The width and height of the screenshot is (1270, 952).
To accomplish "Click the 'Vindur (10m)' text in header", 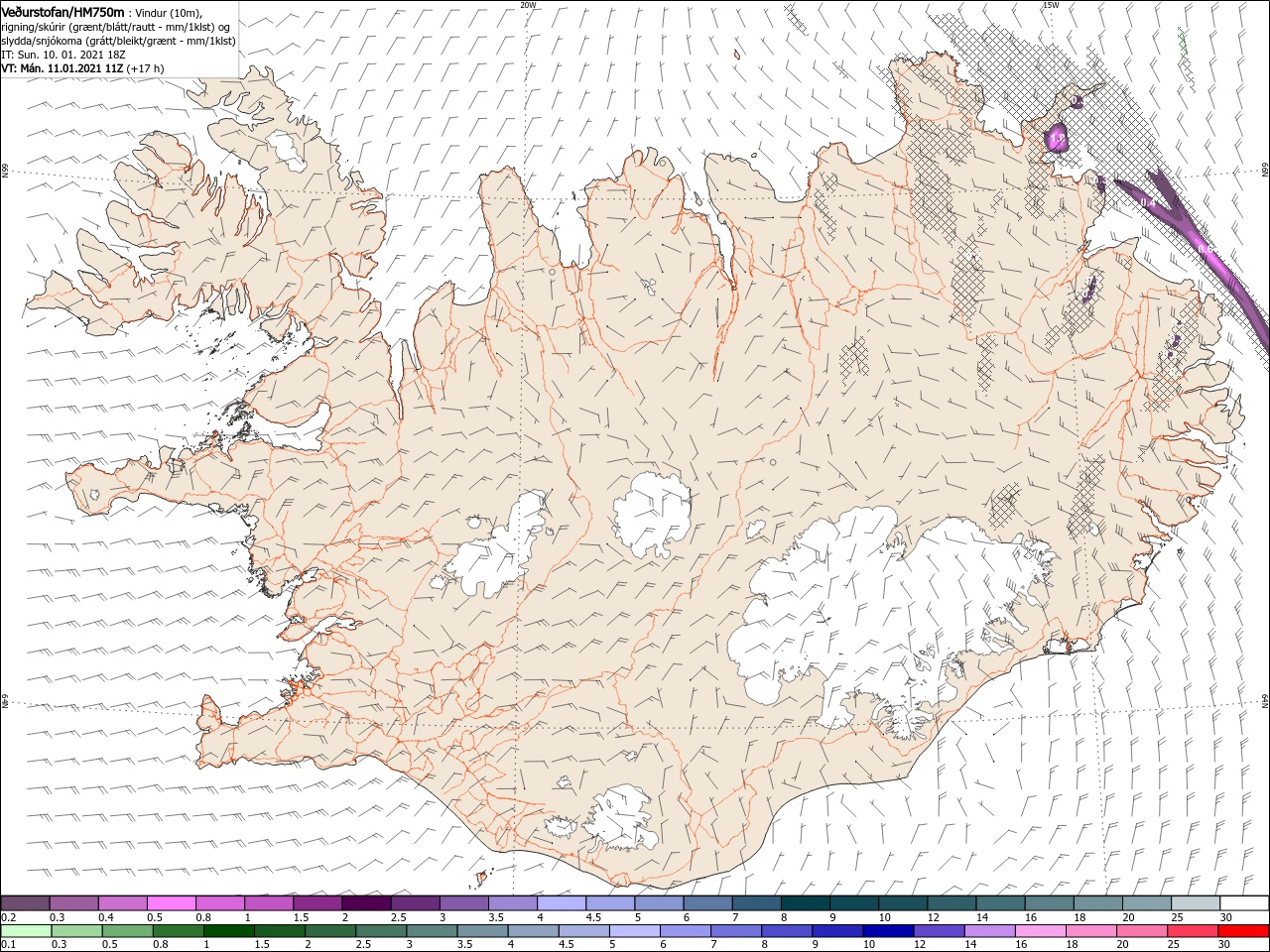I will [169, 13].
